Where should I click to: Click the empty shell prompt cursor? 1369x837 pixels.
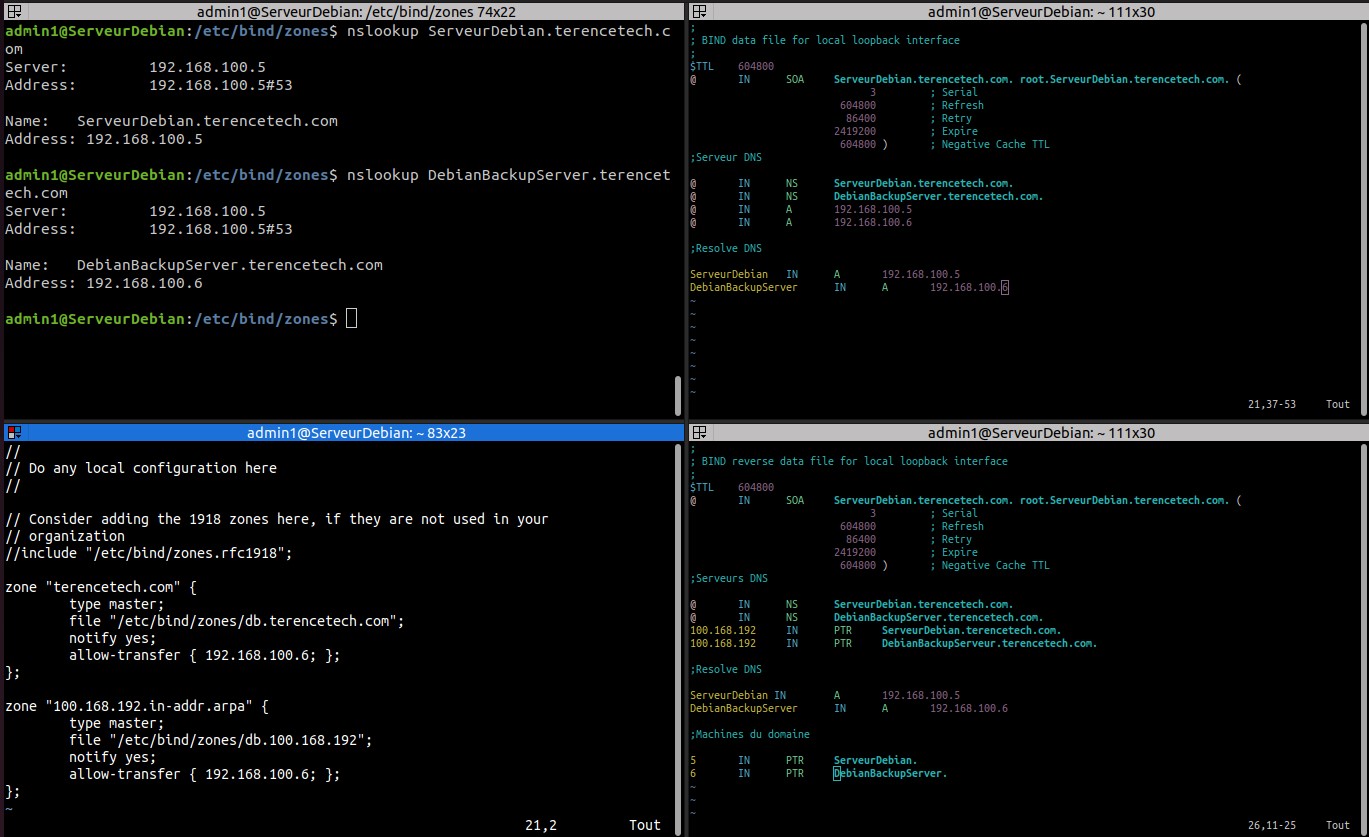click(351, 319)
